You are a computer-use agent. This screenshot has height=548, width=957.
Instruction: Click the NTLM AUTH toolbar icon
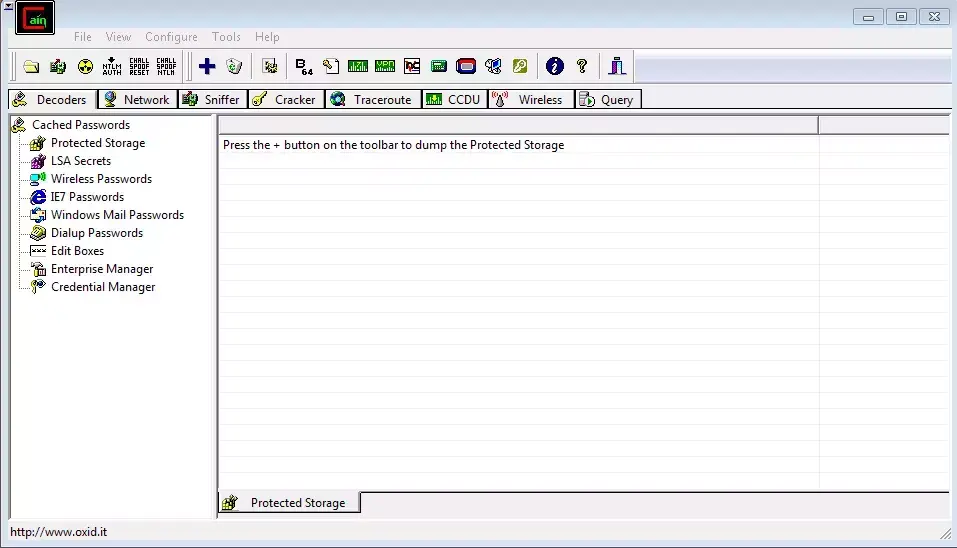(112, 67)
